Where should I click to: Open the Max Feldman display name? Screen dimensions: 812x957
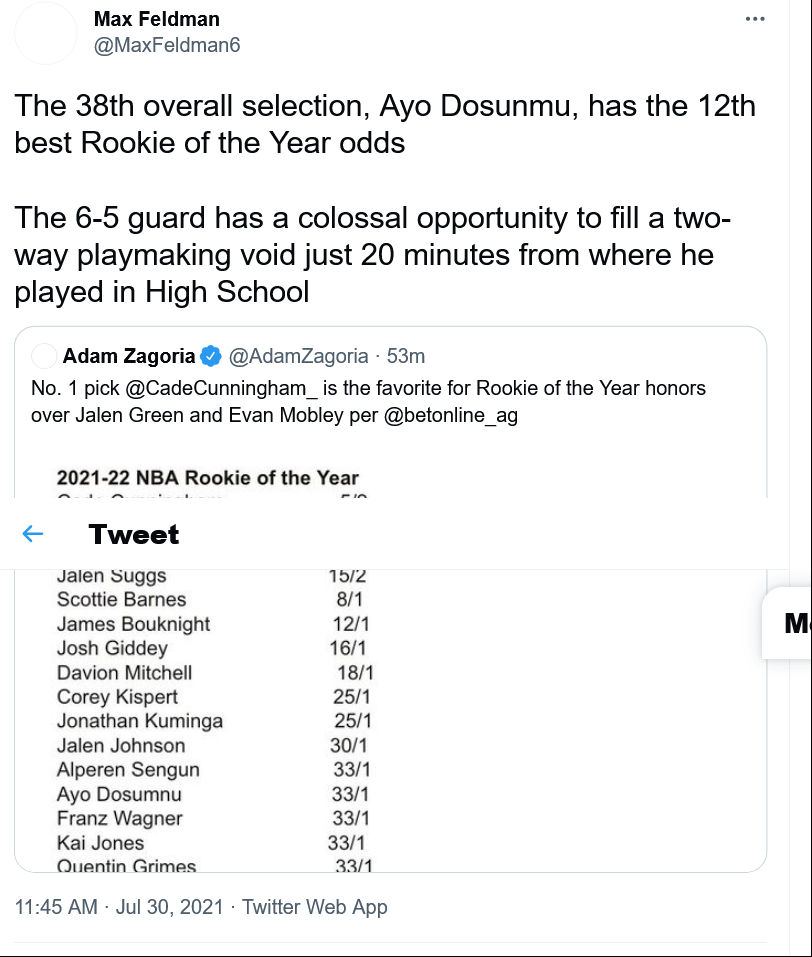(156, 19)
